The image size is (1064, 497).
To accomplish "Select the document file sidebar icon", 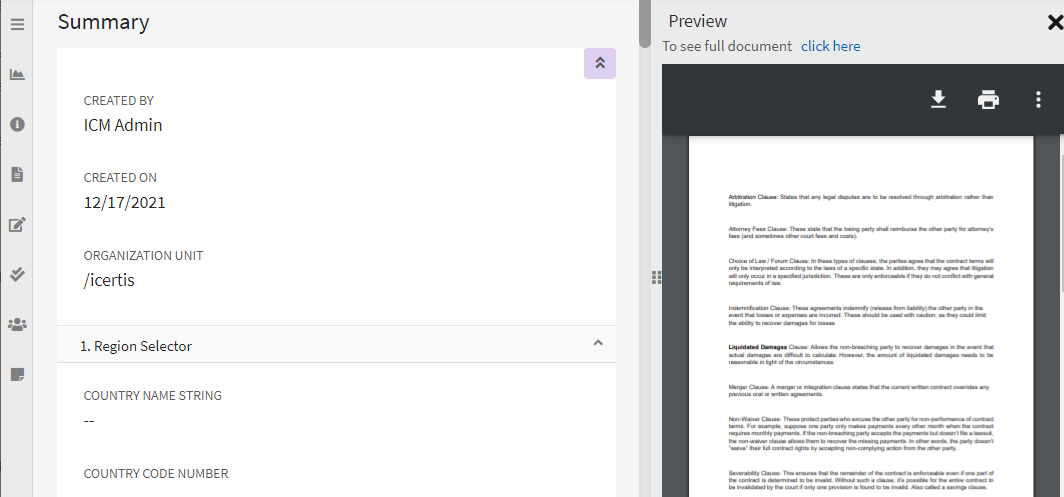I will click(17, 174).
